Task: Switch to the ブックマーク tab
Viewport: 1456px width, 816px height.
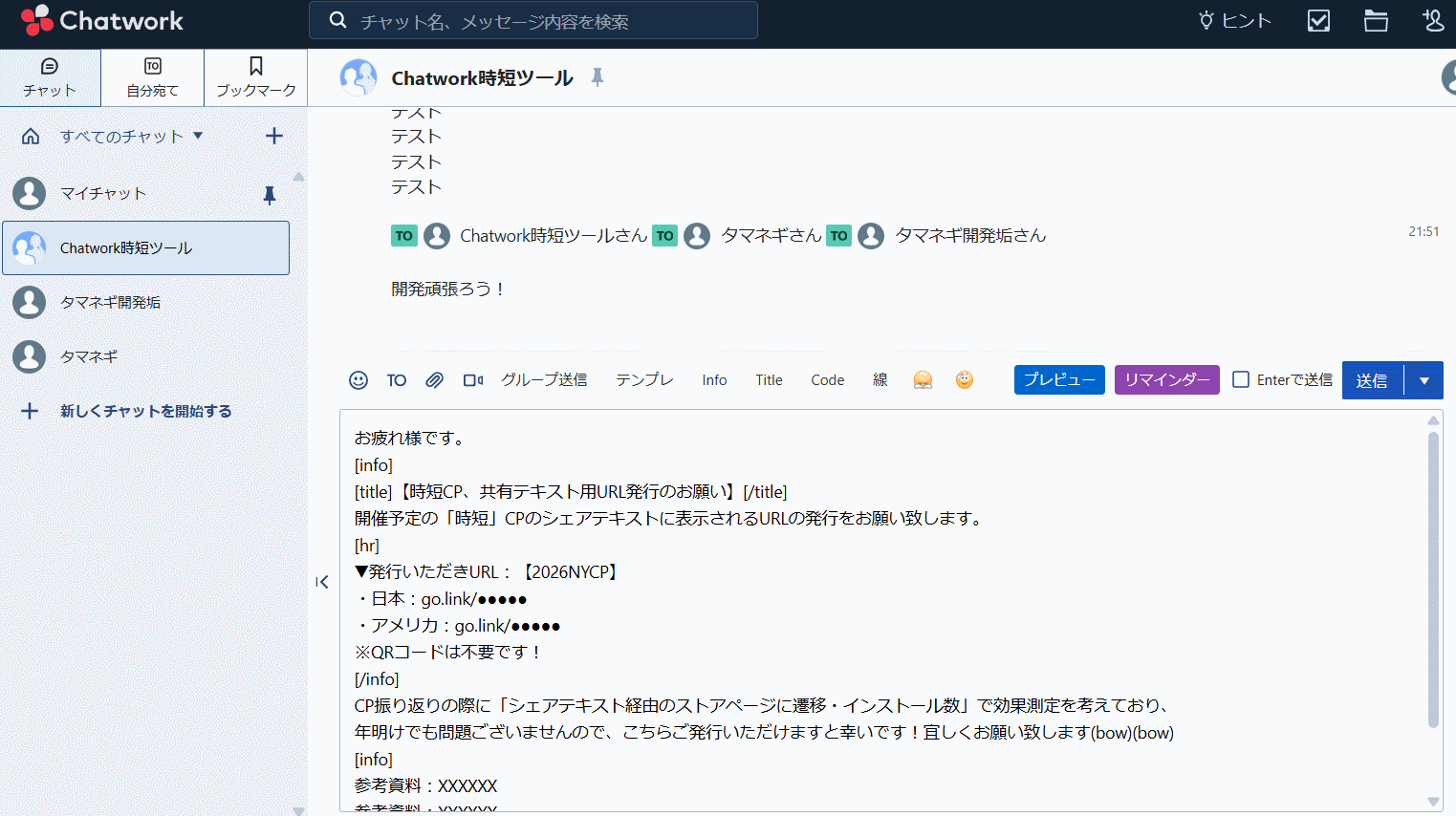Action: [x=255, y=77]
